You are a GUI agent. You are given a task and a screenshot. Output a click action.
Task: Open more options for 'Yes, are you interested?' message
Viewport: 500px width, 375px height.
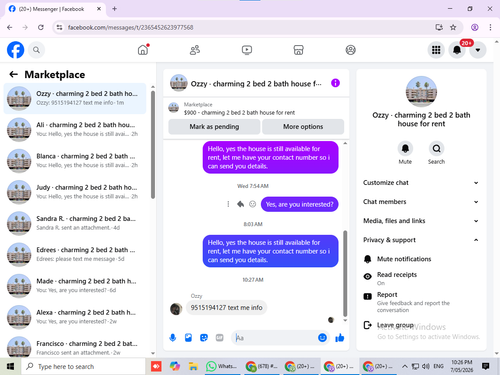point(228,204)
